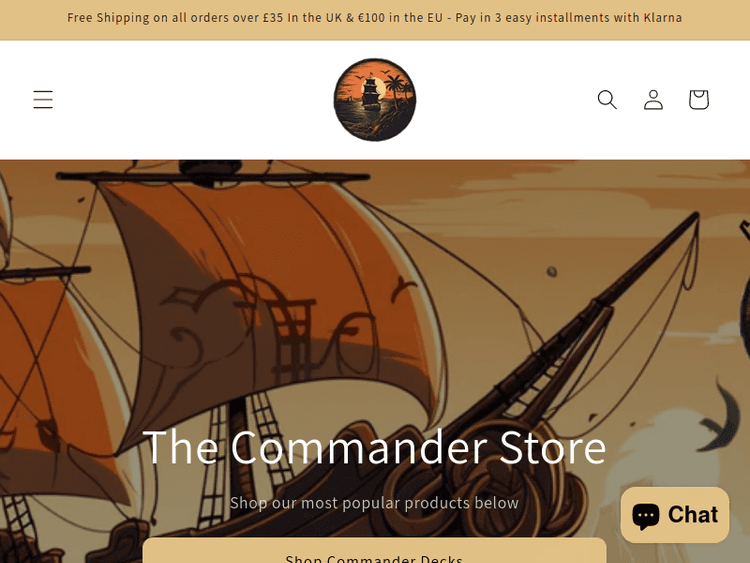Open the account login icon
This screenshot has width=750, height=563.
click(653, 99)
